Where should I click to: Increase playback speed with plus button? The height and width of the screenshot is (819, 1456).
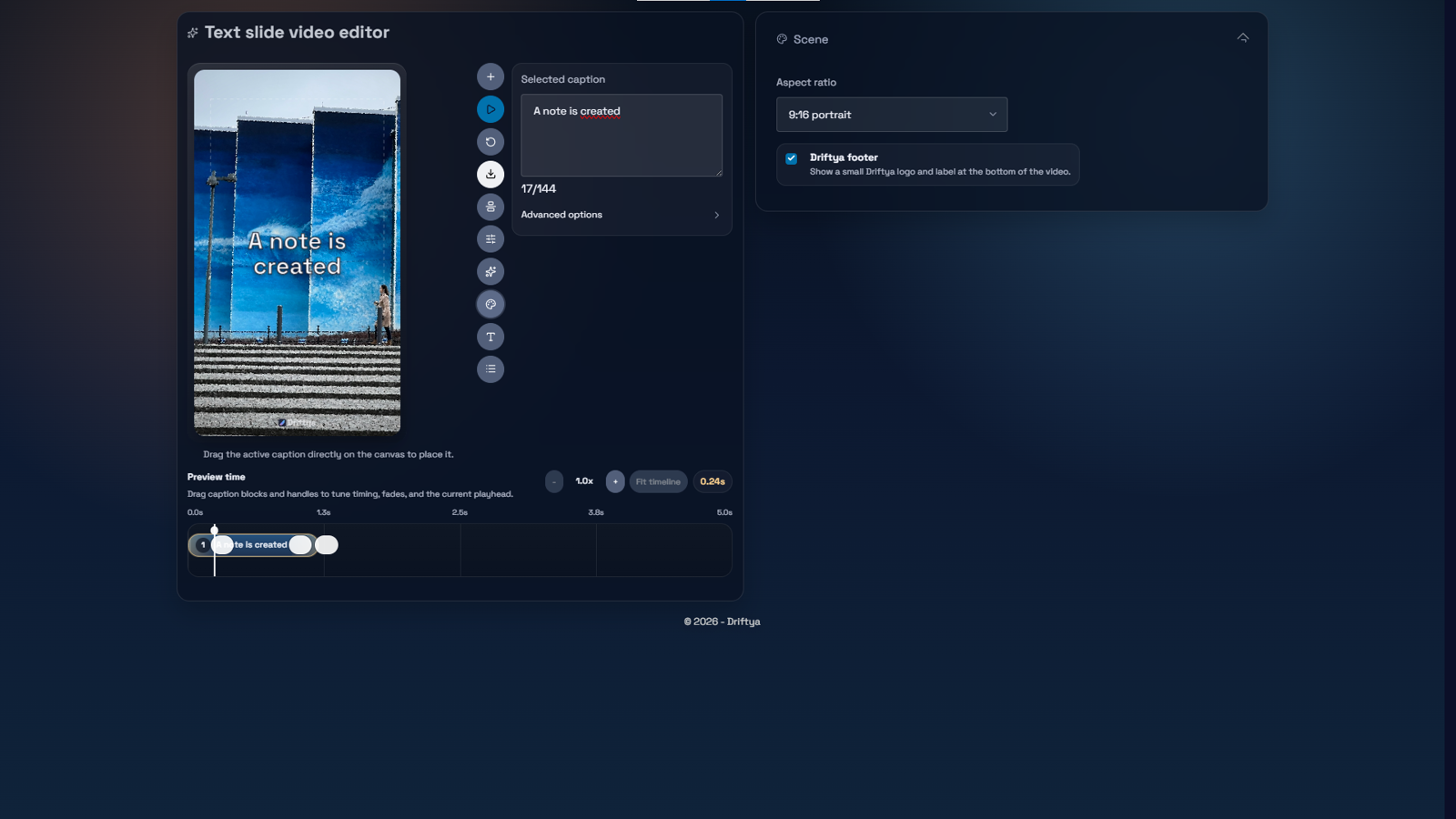(x=615, y=481)
